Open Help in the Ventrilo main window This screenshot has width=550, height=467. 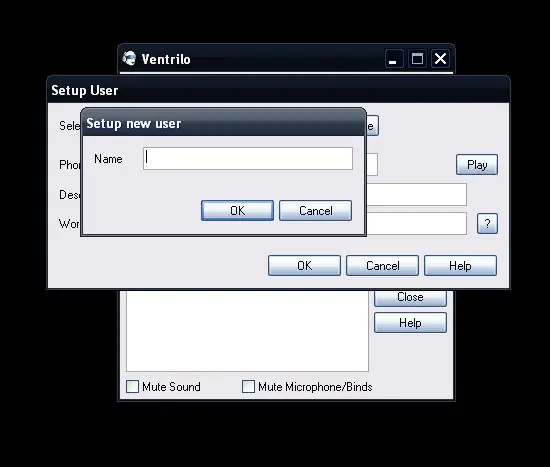pyautogui.click(x=410, y=322)
